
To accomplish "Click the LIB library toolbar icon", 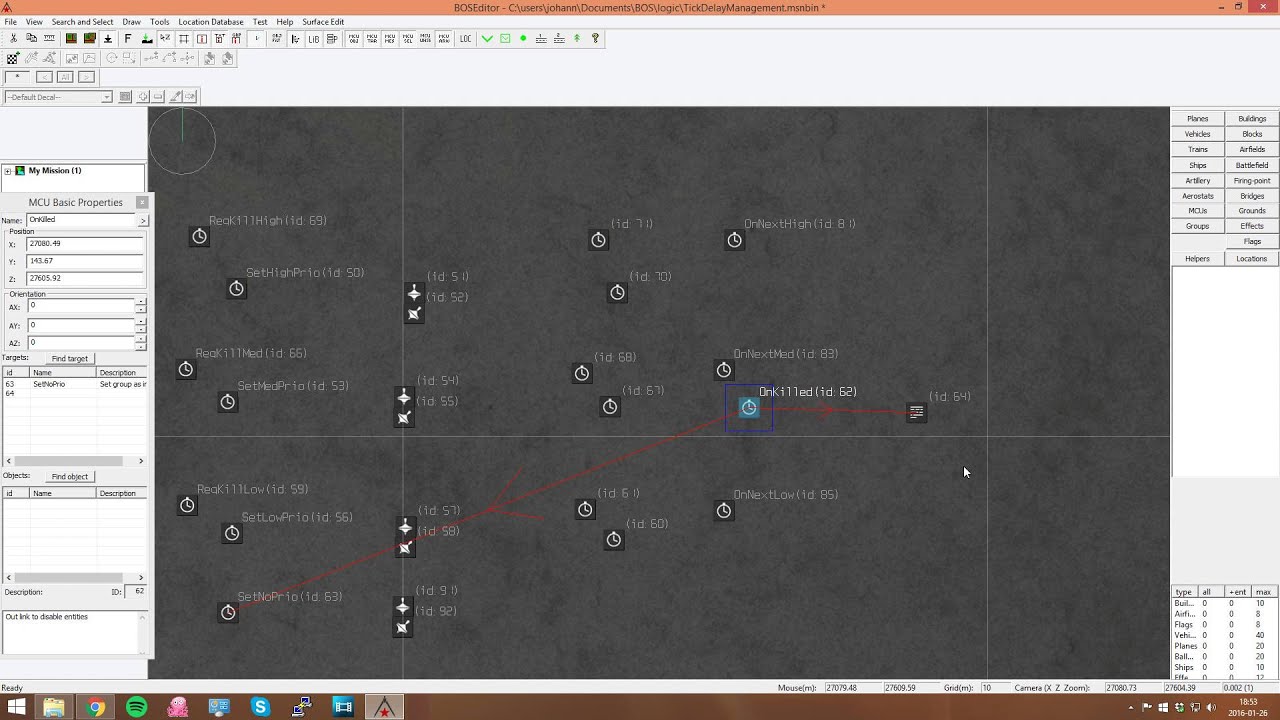I will coord(313,39).
